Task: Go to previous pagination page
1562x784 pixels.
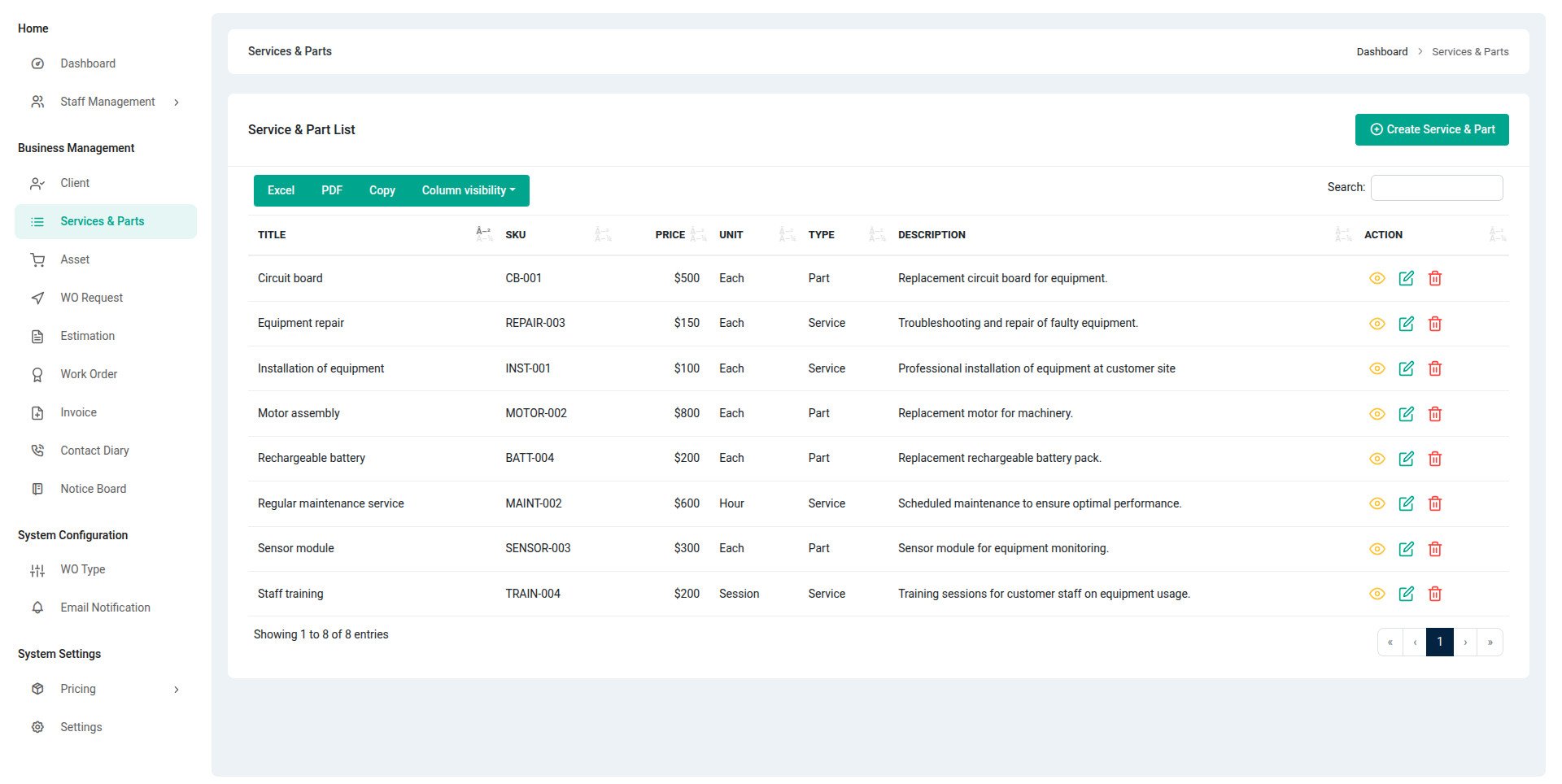Action: [x=1415, y=642]
